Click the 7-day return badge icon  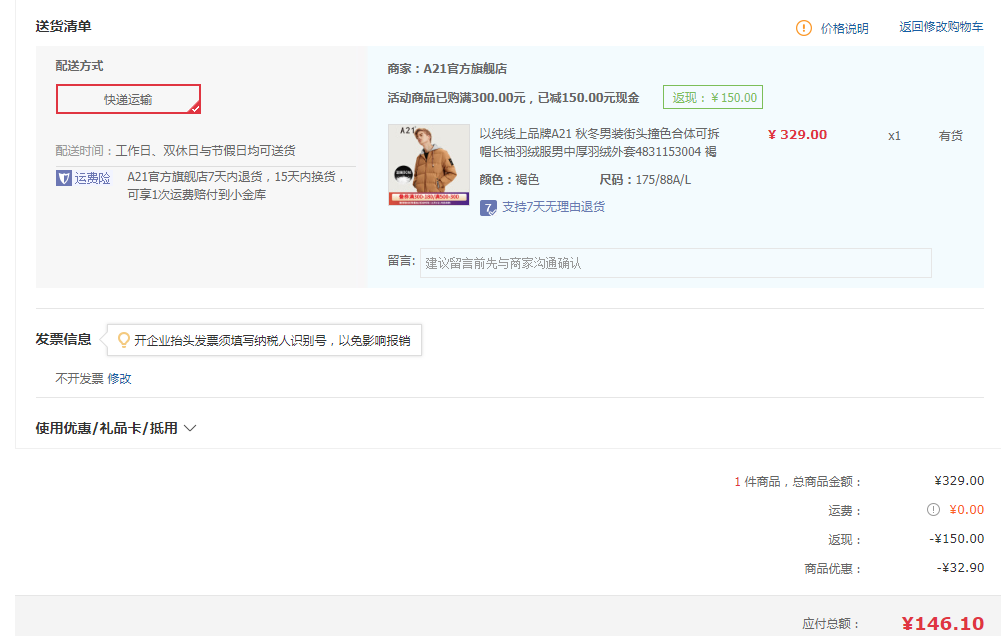488,208
